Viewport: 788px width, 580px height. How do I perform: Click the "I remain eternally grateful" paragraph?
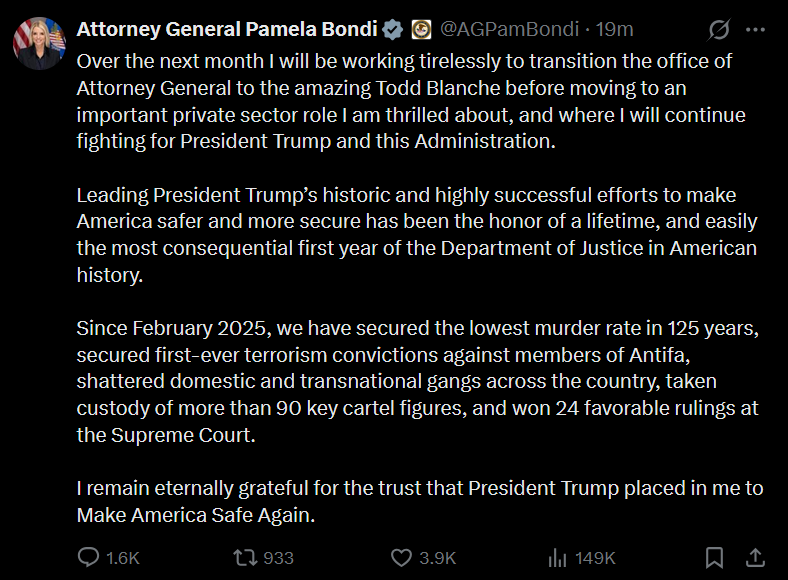pos(420,502)
